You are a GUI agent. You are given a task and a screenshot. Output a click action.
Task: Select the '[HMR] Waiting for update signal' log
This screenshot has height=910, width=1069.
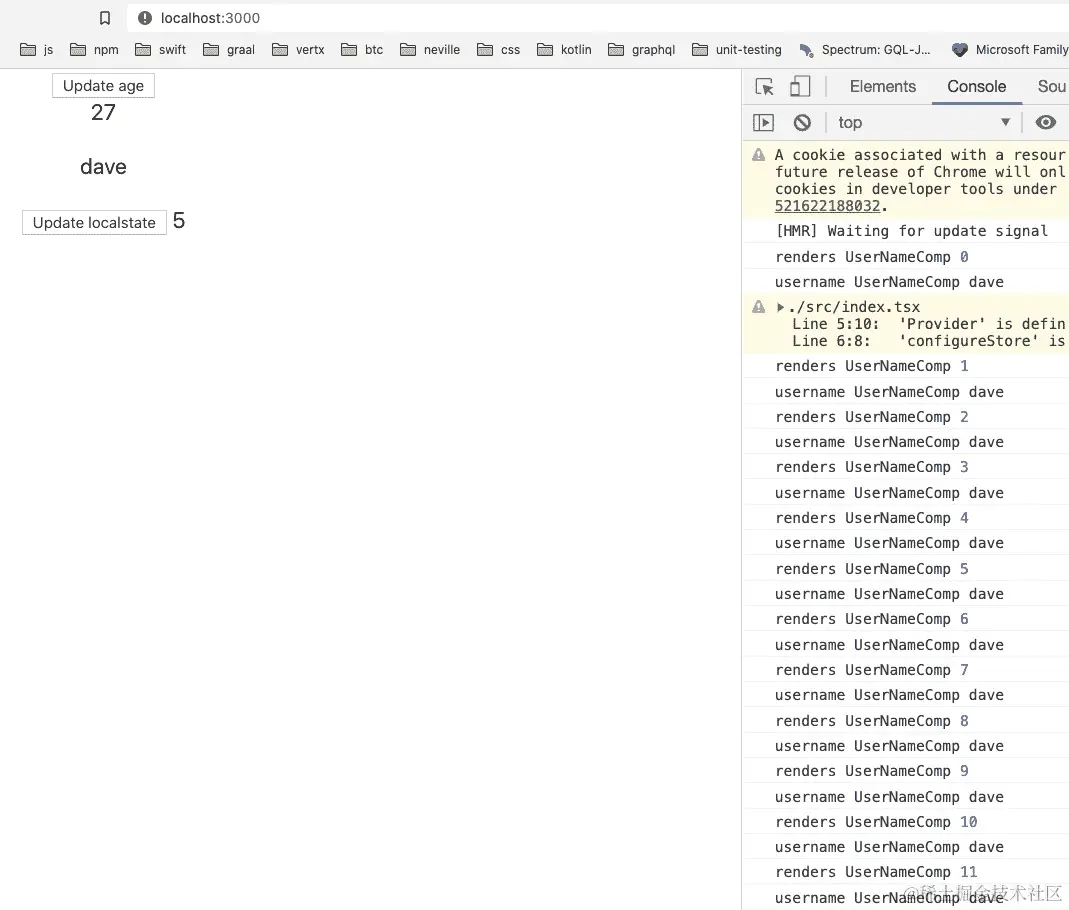(912, 231)
